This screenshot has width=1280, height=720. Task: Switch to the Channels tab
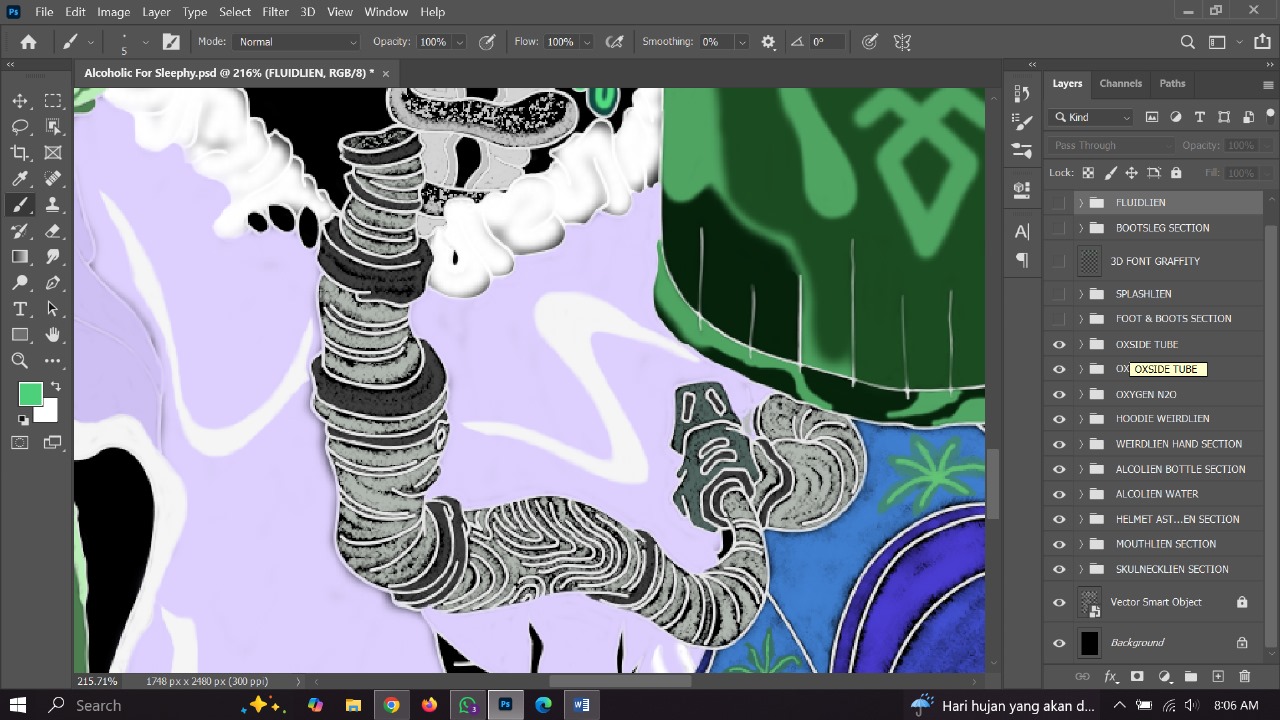pos(1120,83)
